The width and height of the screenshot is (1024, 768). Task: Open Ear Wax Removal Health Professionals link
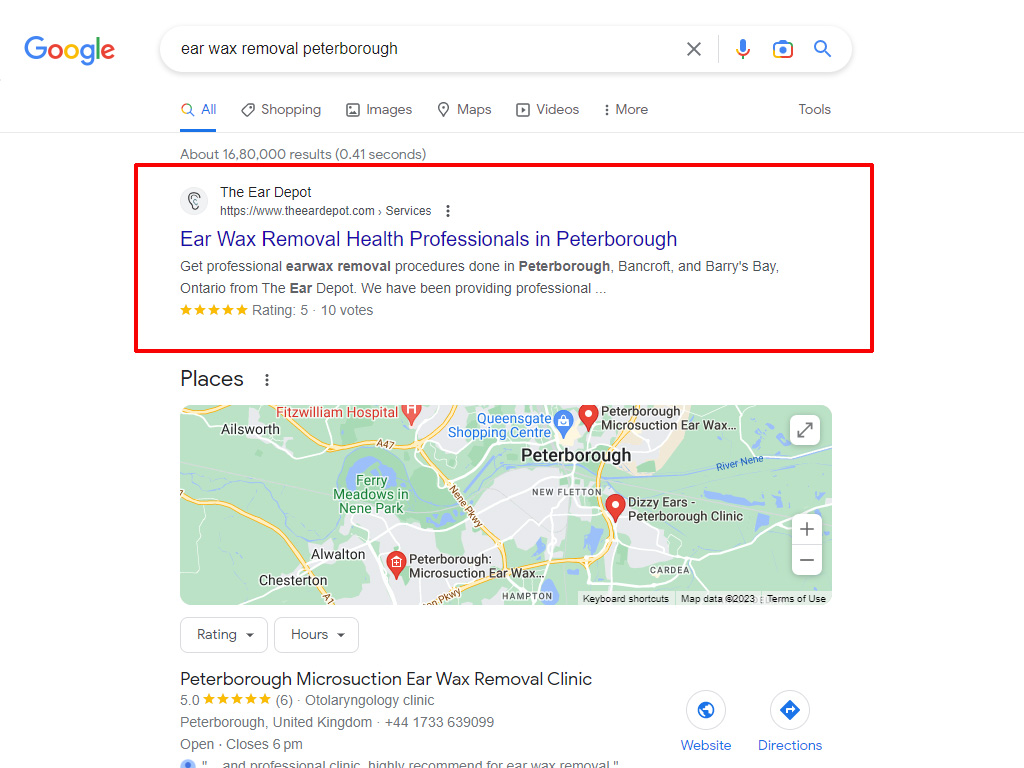click(428, 239)
